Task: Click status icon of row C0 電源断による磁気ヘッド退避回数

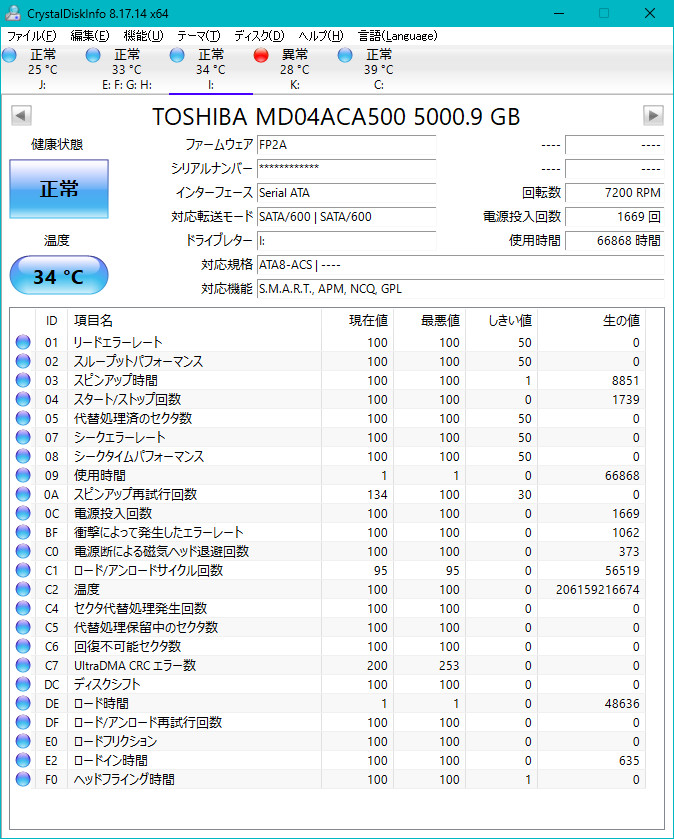Action: pos(23,551)
